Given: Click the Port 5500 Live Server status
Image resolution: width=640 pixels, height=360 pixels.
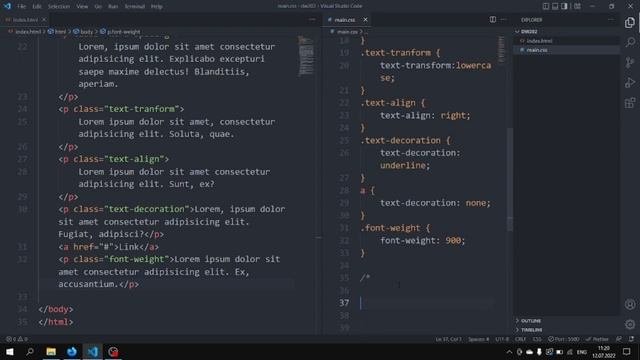Looking at the screenshot, I should tap(564, 339).
